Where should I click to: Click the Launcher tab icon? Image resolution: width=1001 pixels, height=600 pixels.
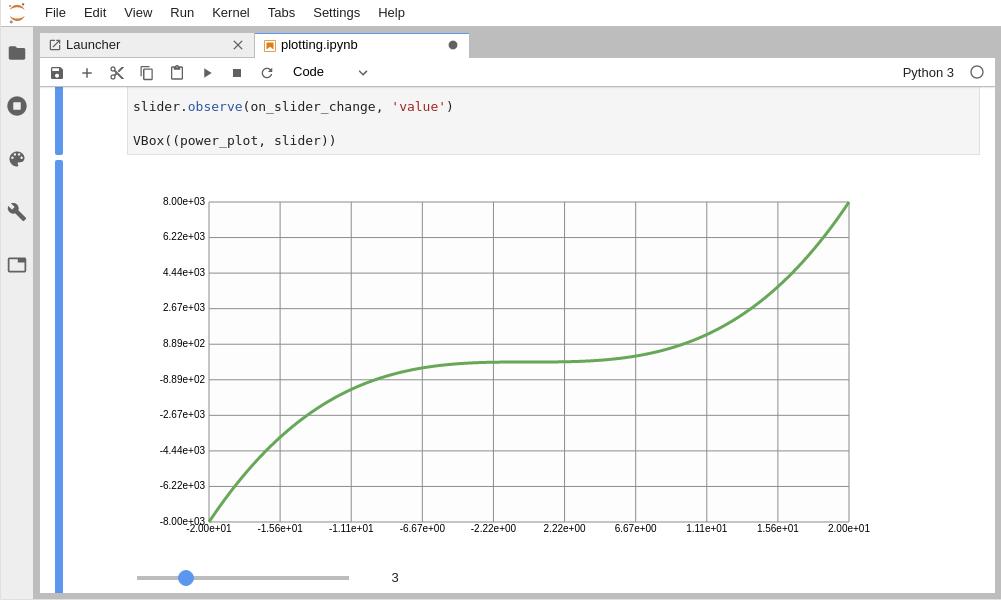[x=55, y=45]
